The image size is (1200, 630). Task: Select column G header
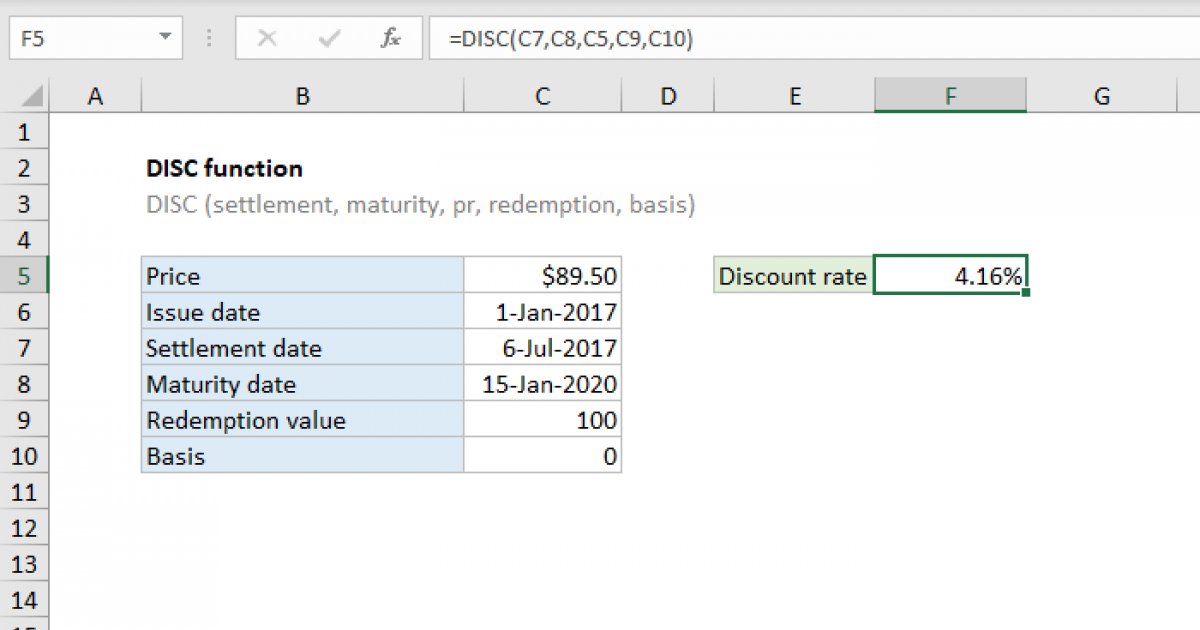(x=1101, y=94)
